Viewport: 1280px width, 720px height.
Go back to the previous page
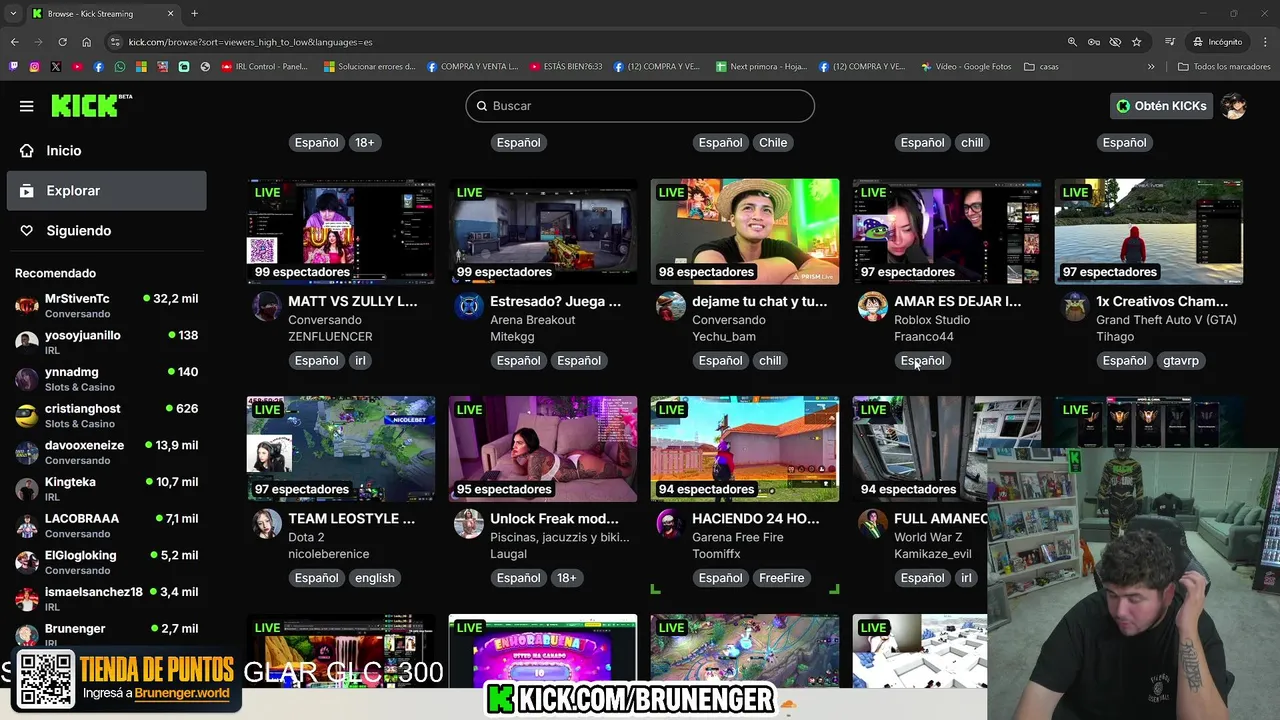tap(14, 42)
